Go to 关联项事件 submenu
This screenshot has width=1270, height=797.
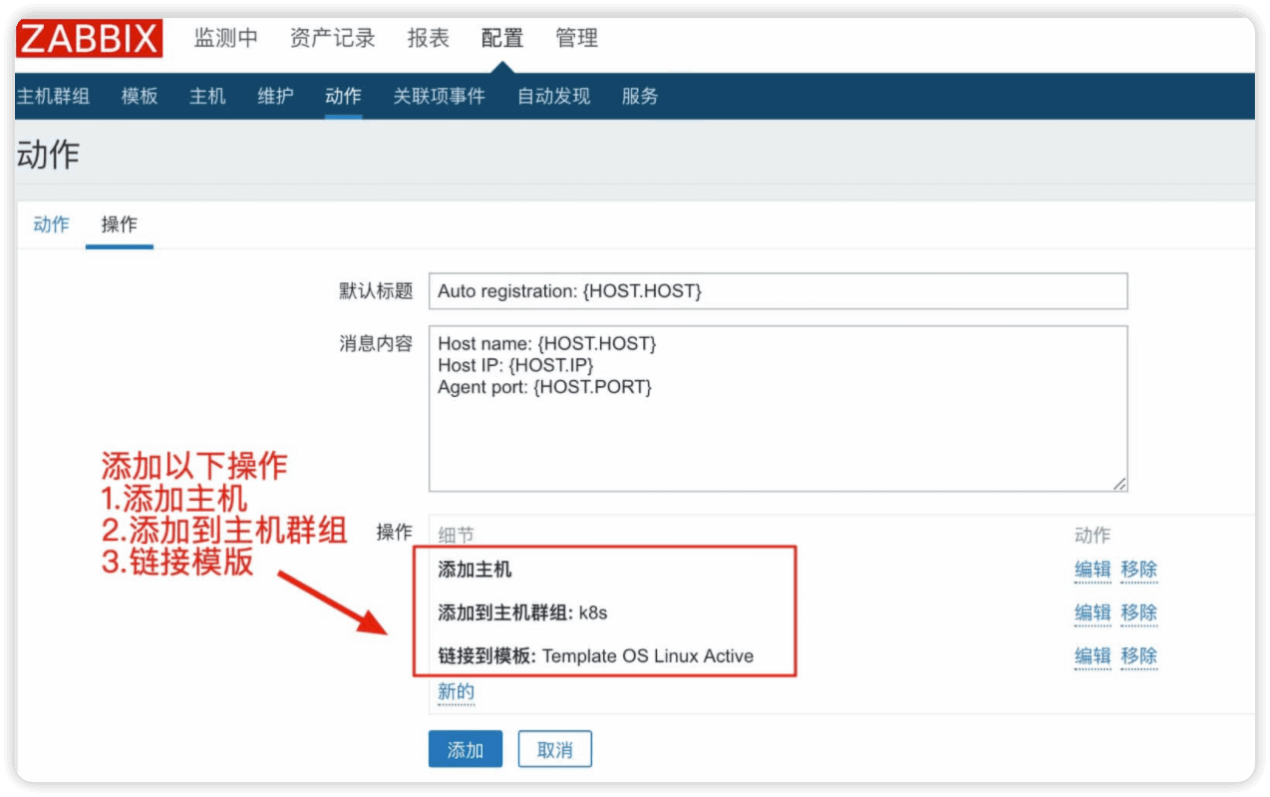tap(439, 96)
